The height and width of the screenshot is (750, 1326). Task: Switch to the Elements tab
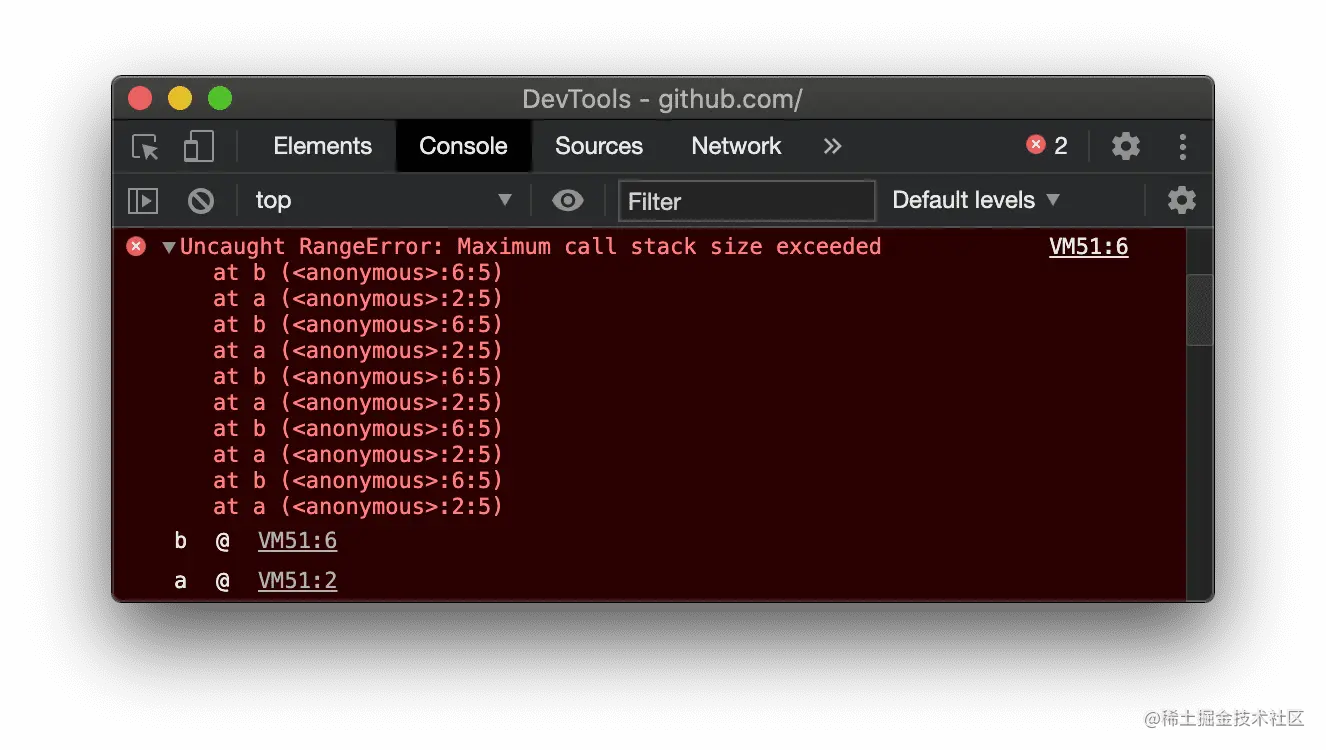(x=322, y=147)
